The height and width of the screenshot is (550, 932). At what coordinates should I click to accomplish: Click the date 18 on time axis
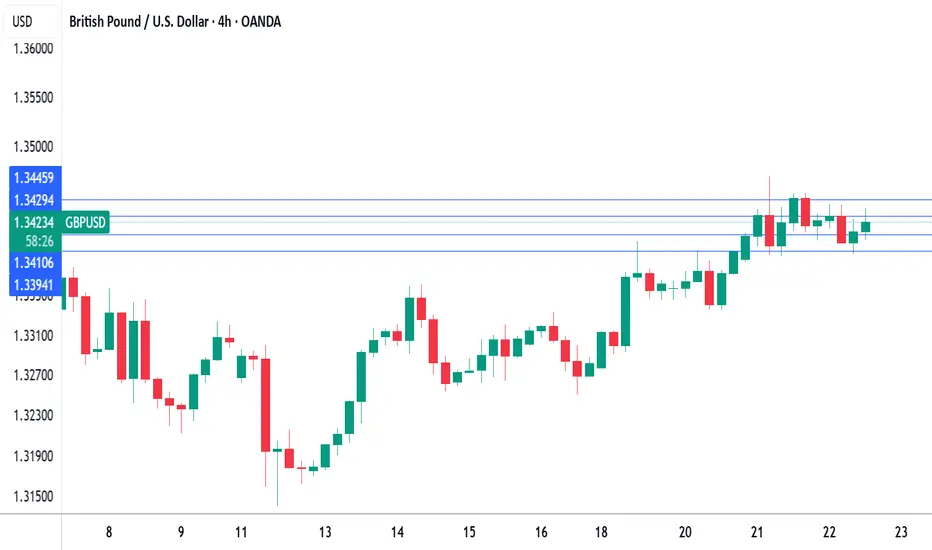coord(601,532)
